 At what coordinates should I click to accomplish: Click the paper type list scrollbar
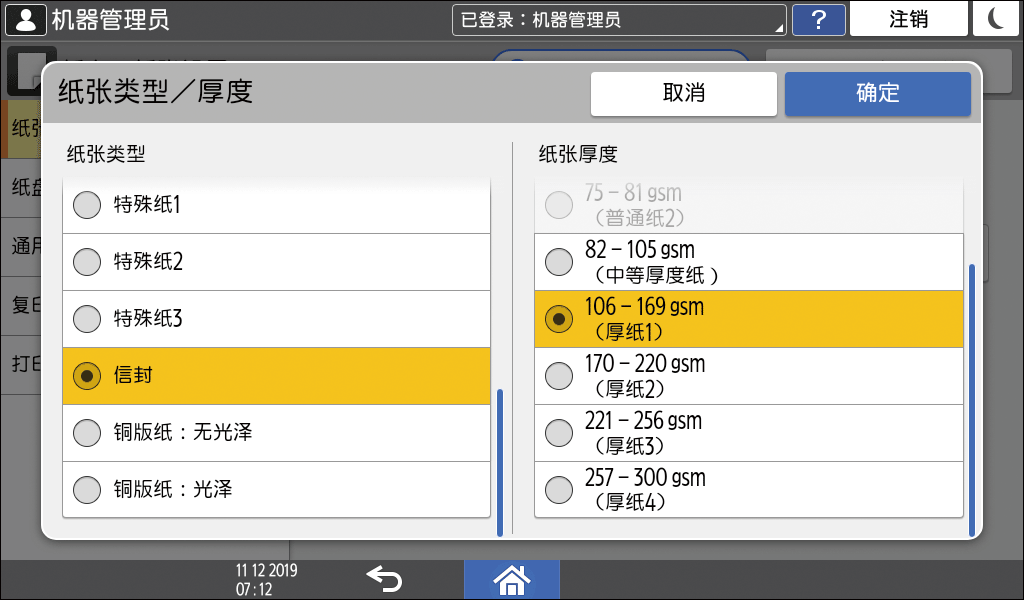point(500,460)
